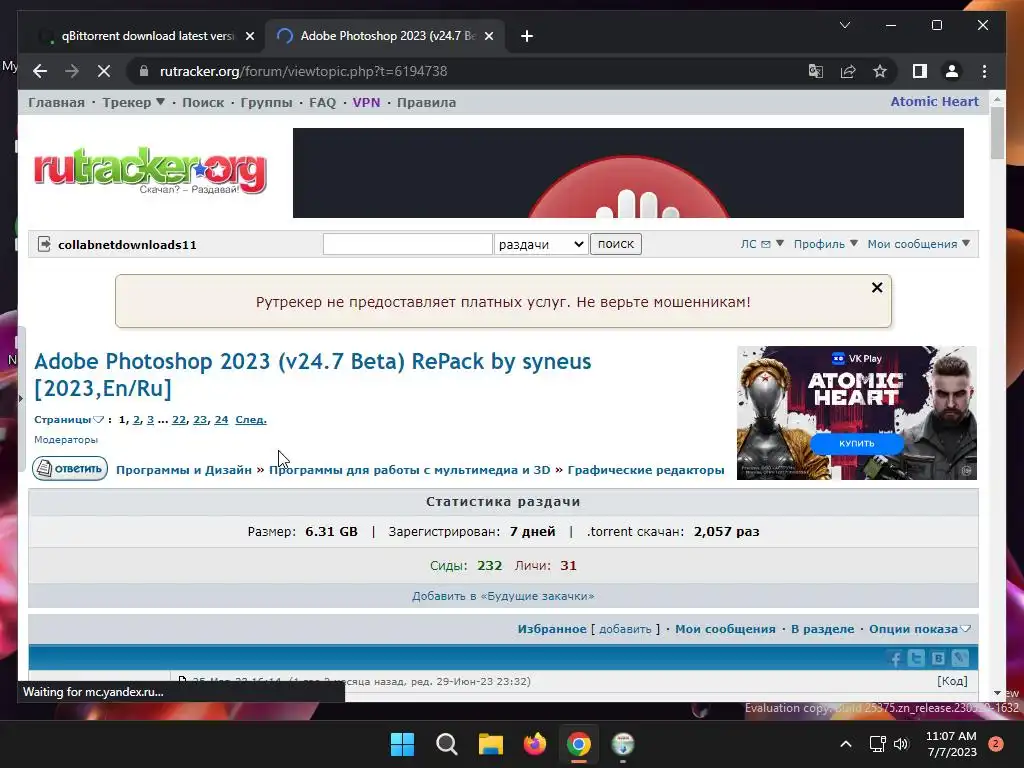Bookmark this page with the star icon
This screenshot has height=768, width=1024.
click(x=880, y=71)
